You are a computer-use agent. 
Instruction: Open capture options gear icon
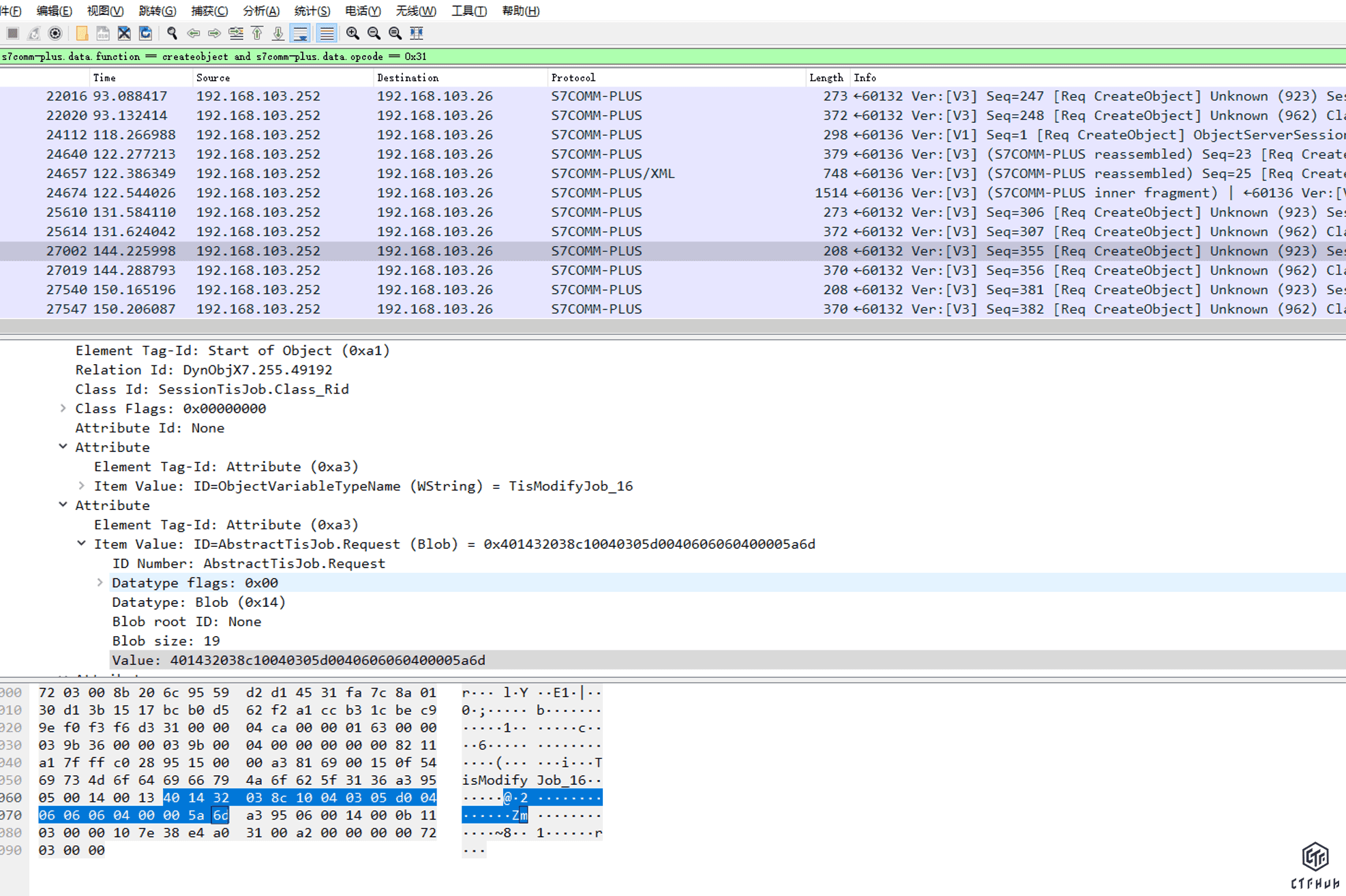point(55,33)
